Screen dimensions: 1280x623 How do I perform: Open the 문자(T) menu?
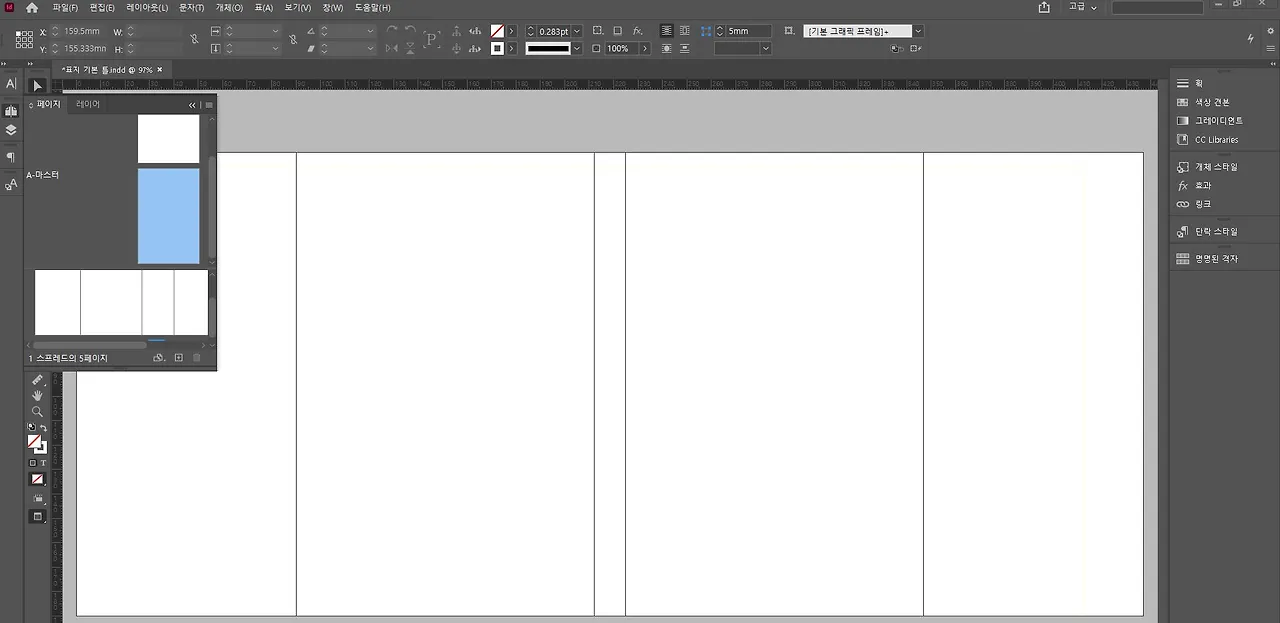(x=191, y=7)
